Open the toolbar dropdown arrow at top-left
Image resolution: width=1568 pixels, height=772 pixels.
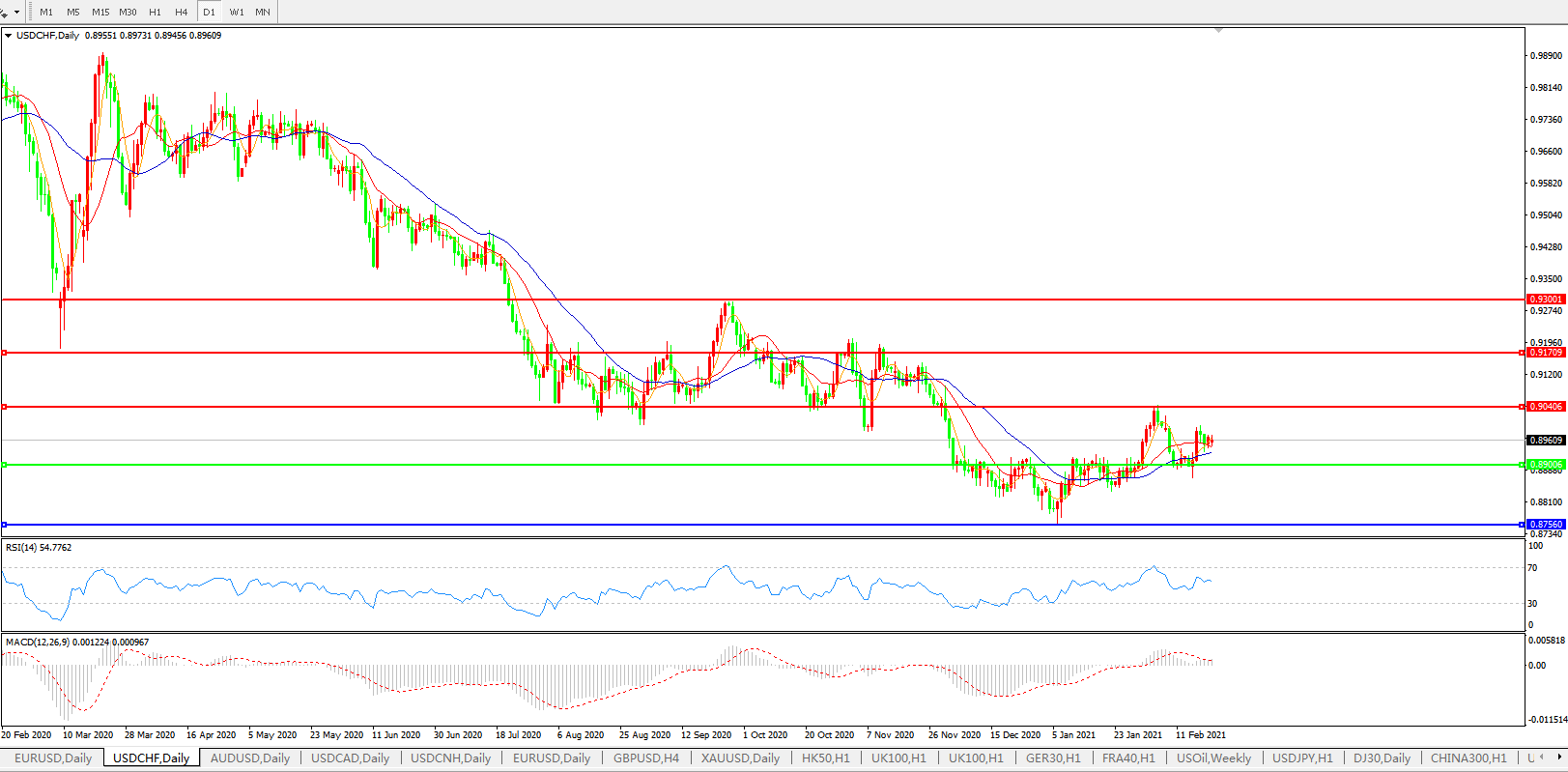click(x=16, y=13)
